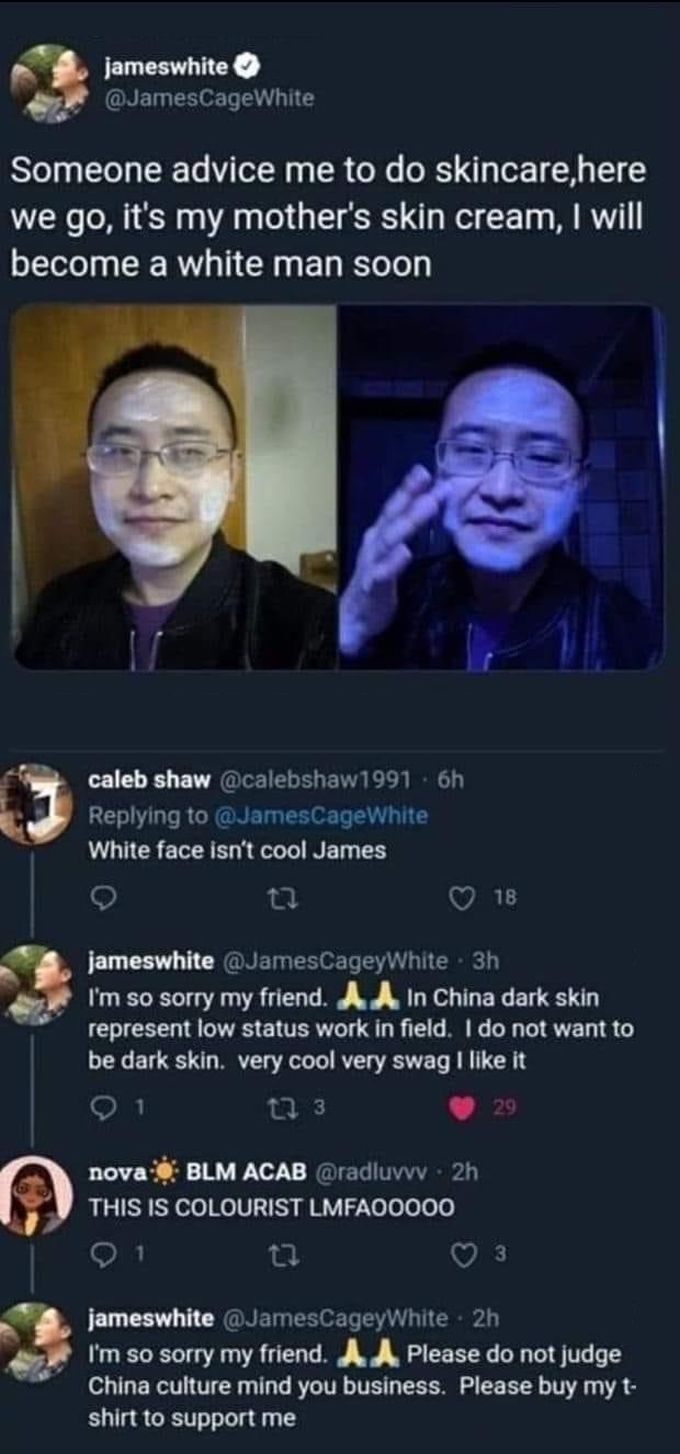The width and height of the screenshot is (680, 1454).
Task: Reply to nova's COLOURIST tweet
Action: 101,1255
